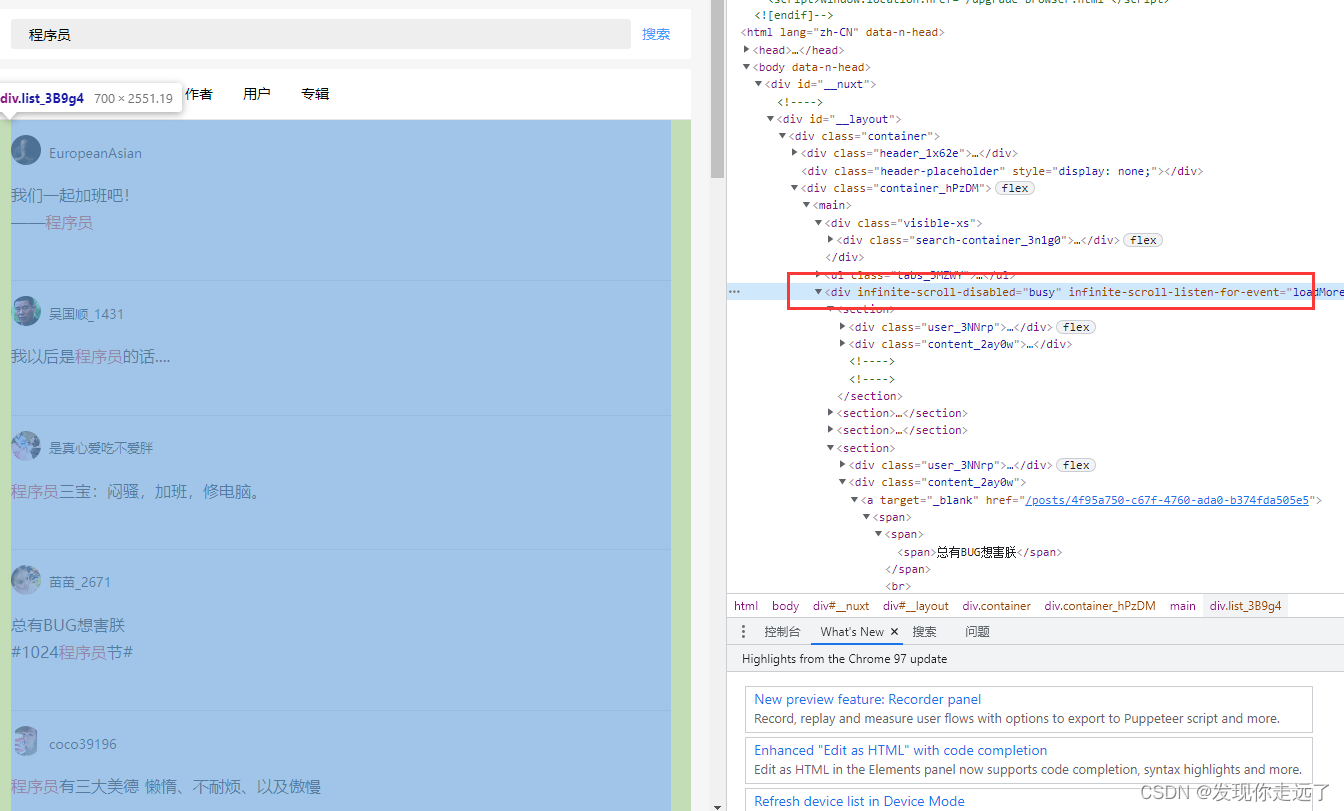Click the EuropeanAsian username
The image size is (1344, 811).
click(x=95, y=153)
